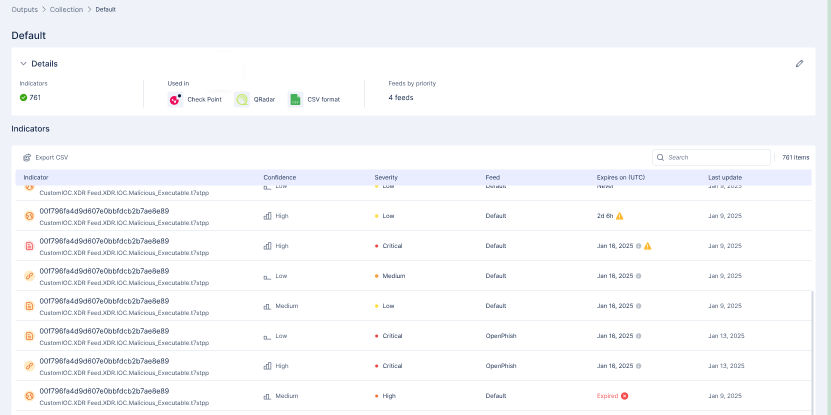Click Medium confidence in the Expired row
This screenshot has height=415, width=831.
(287, 396)
